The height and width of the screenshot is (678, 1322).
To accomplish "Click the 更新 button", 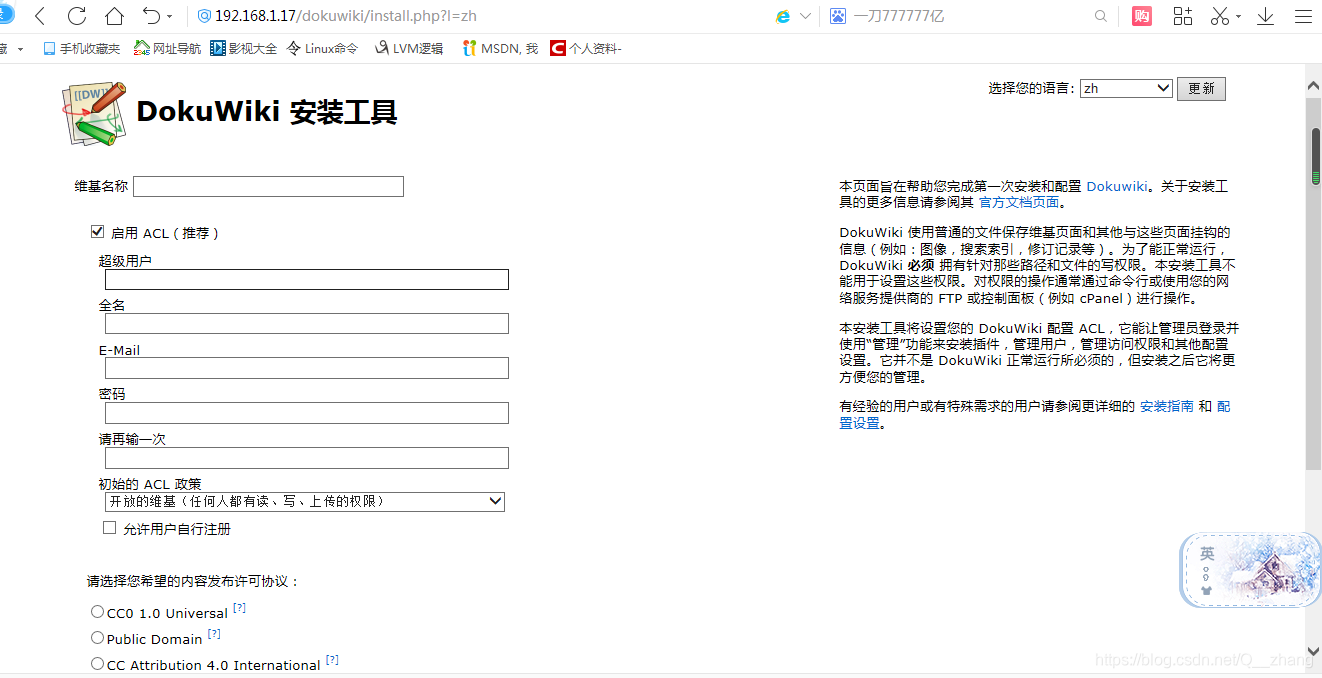I will tap(1201, 88).
